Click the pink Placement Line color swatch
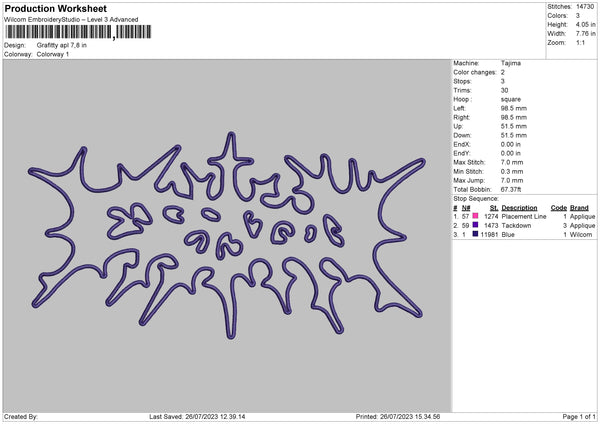Viewport: 600px width, 424px height. 475,216
